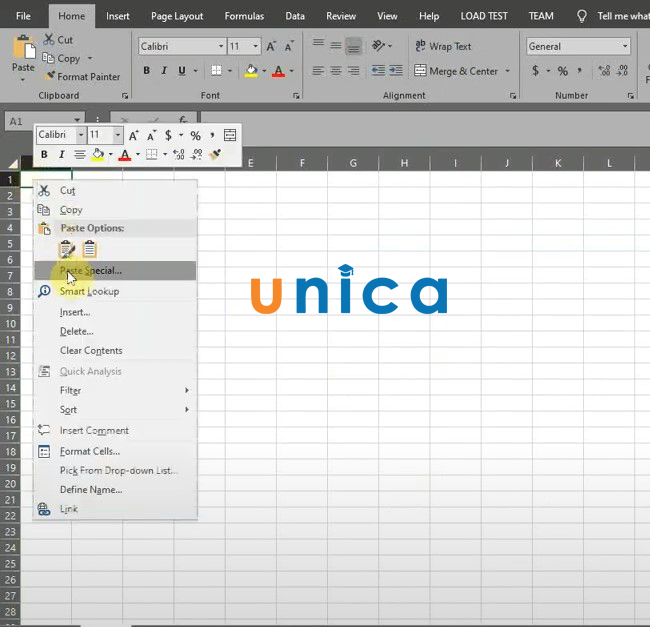This screenshot has height=627, width=650.
Task: Set middle align in Alignment group
Action: point(336,45)
